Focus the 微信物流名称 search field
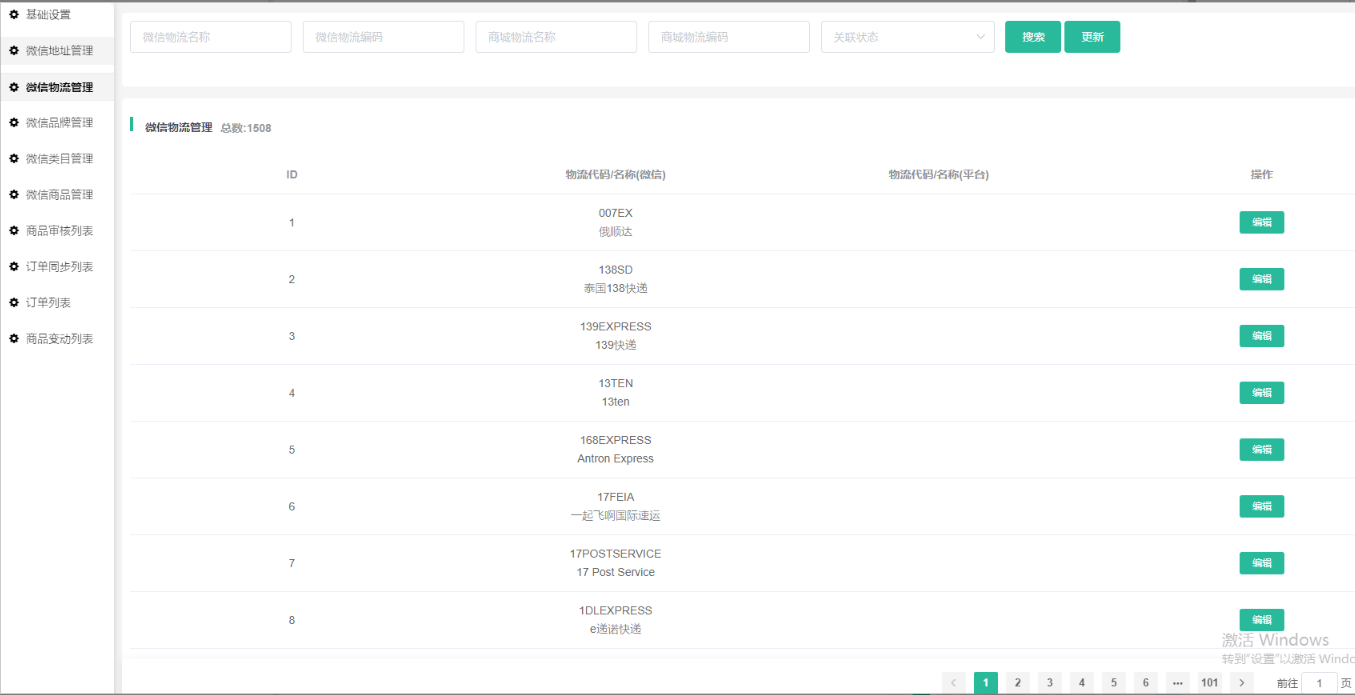This screenshot has width=1355, height=695. [x=210, y=37]
